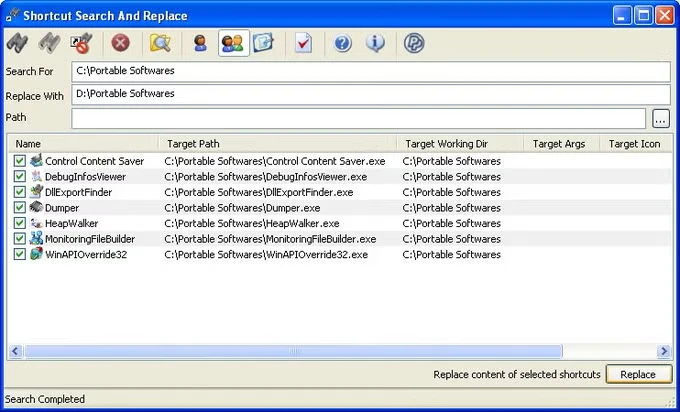Viewport: 680px width, 412px height.
Task: Click the folder with magnifier icon
Action: [160, 43]
